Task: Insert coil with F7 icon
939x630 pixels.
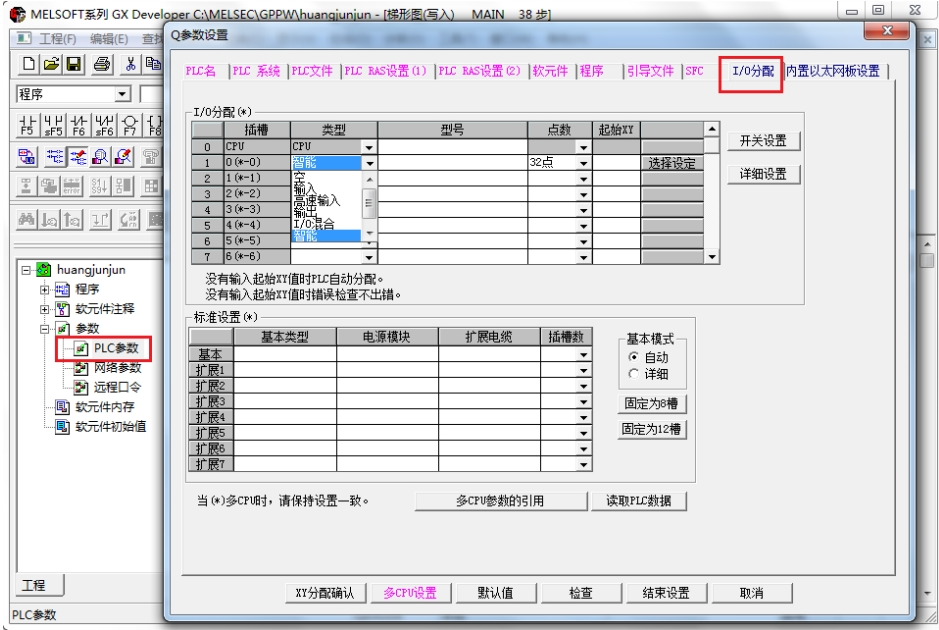Action: [130, 125]
